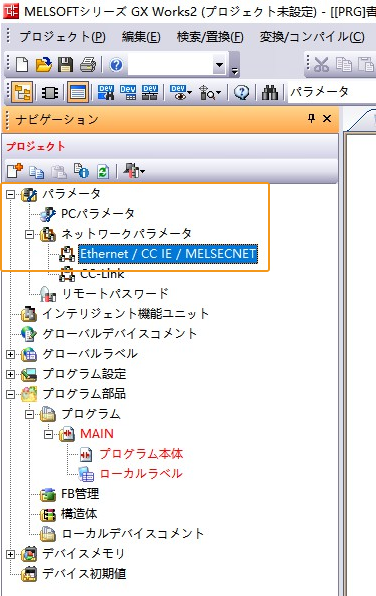The width and height of the screenshot is (376, 596).
Task: Click the paste icon in project toolbar
Action: (59, 172)
